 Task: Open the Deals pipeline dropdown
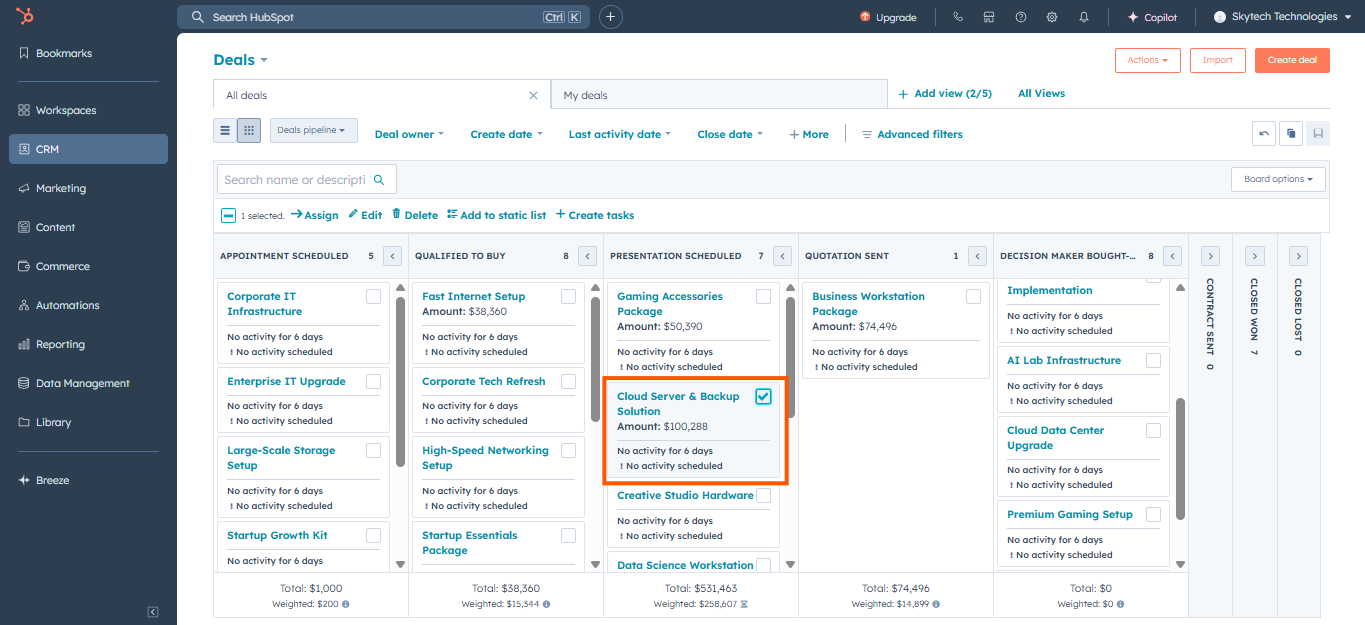[313, 130]
